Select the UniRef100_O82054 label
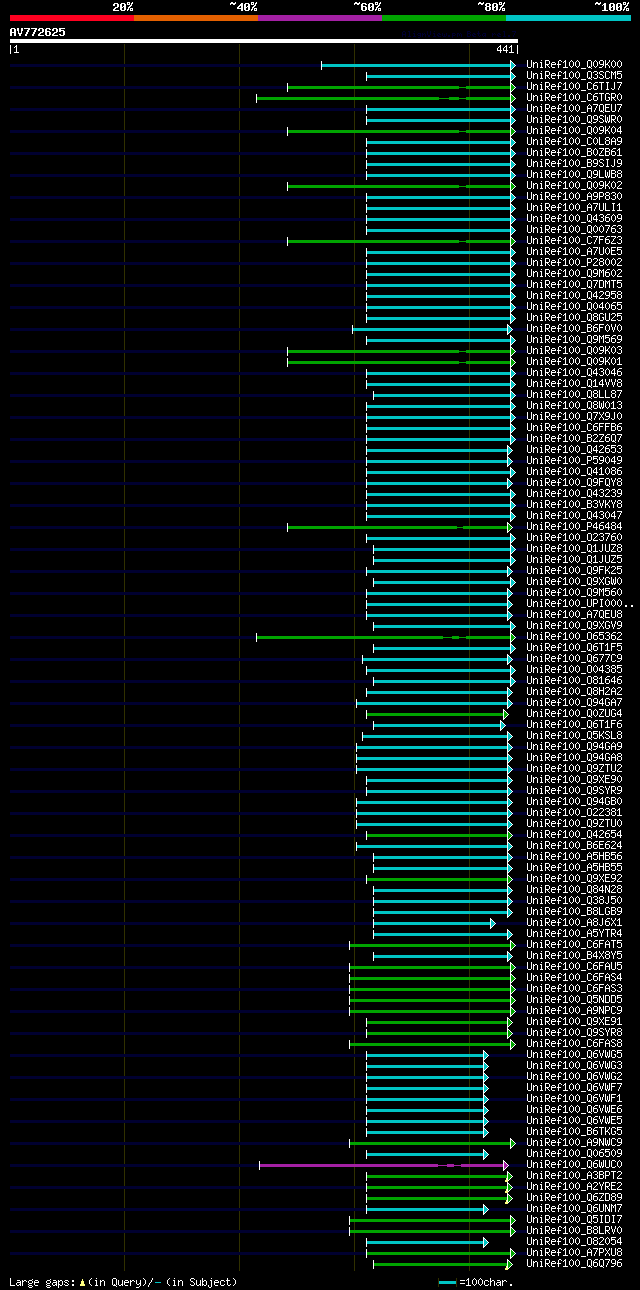The width and height of the screenshot is (640, 1290). click(x=574, y=1241)
